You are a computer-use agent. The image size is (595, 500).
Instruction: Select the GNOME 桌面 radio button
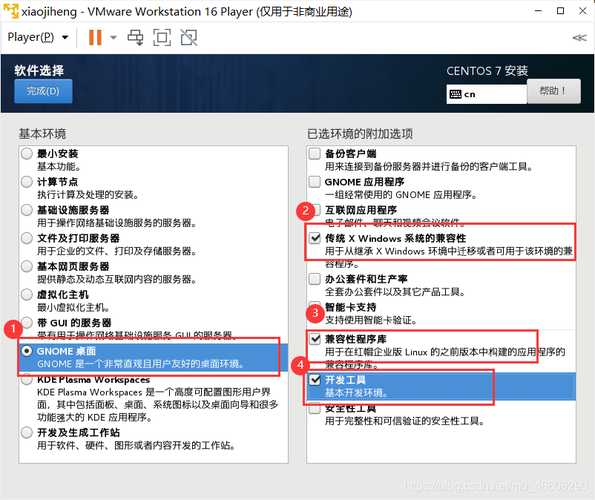tap(27, 351)
